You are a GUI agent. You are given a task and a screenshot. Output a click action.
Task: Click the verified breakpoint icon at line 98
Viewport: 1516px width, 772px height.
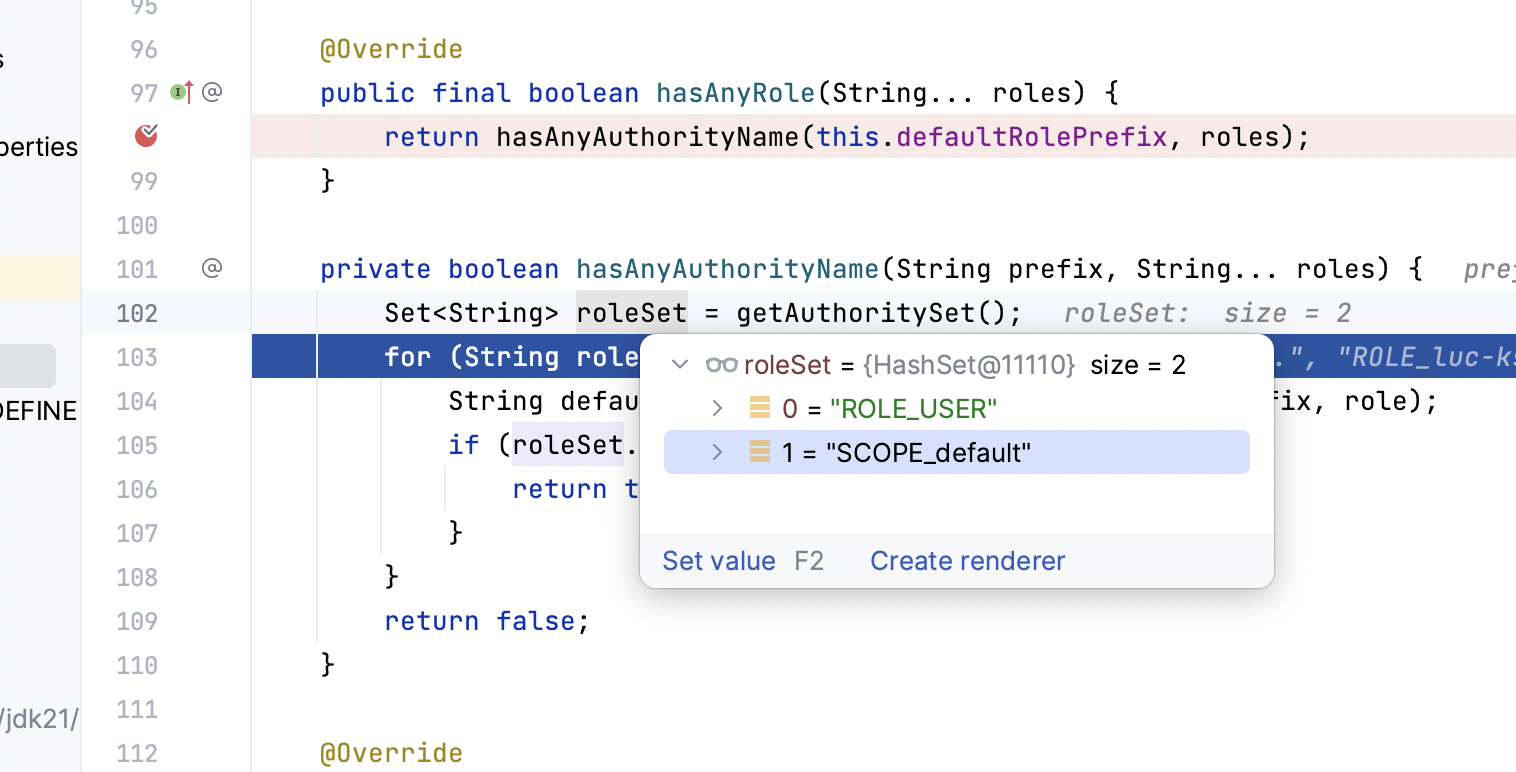[145, 135]
